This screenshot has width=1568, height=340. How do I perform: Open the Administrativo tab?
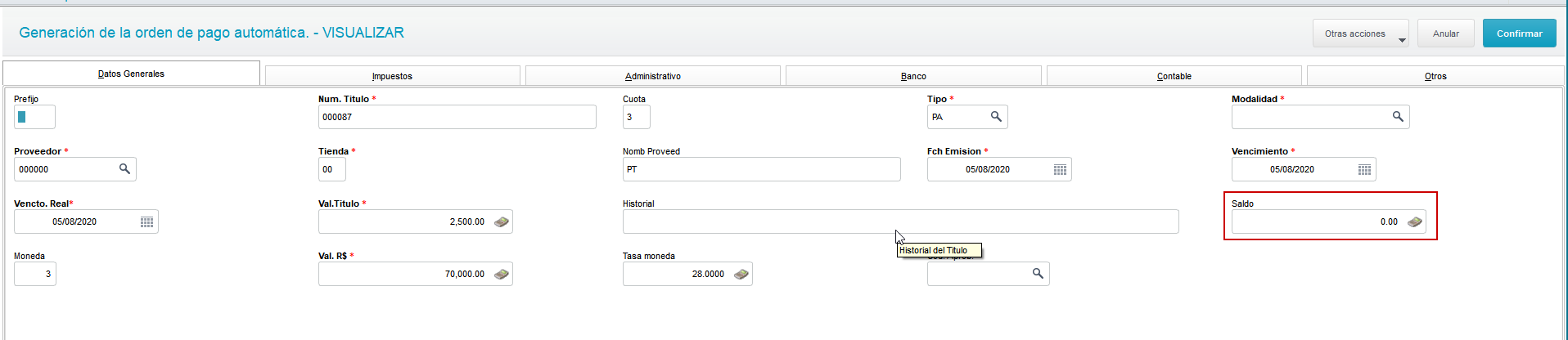click(x=652, y=76)
